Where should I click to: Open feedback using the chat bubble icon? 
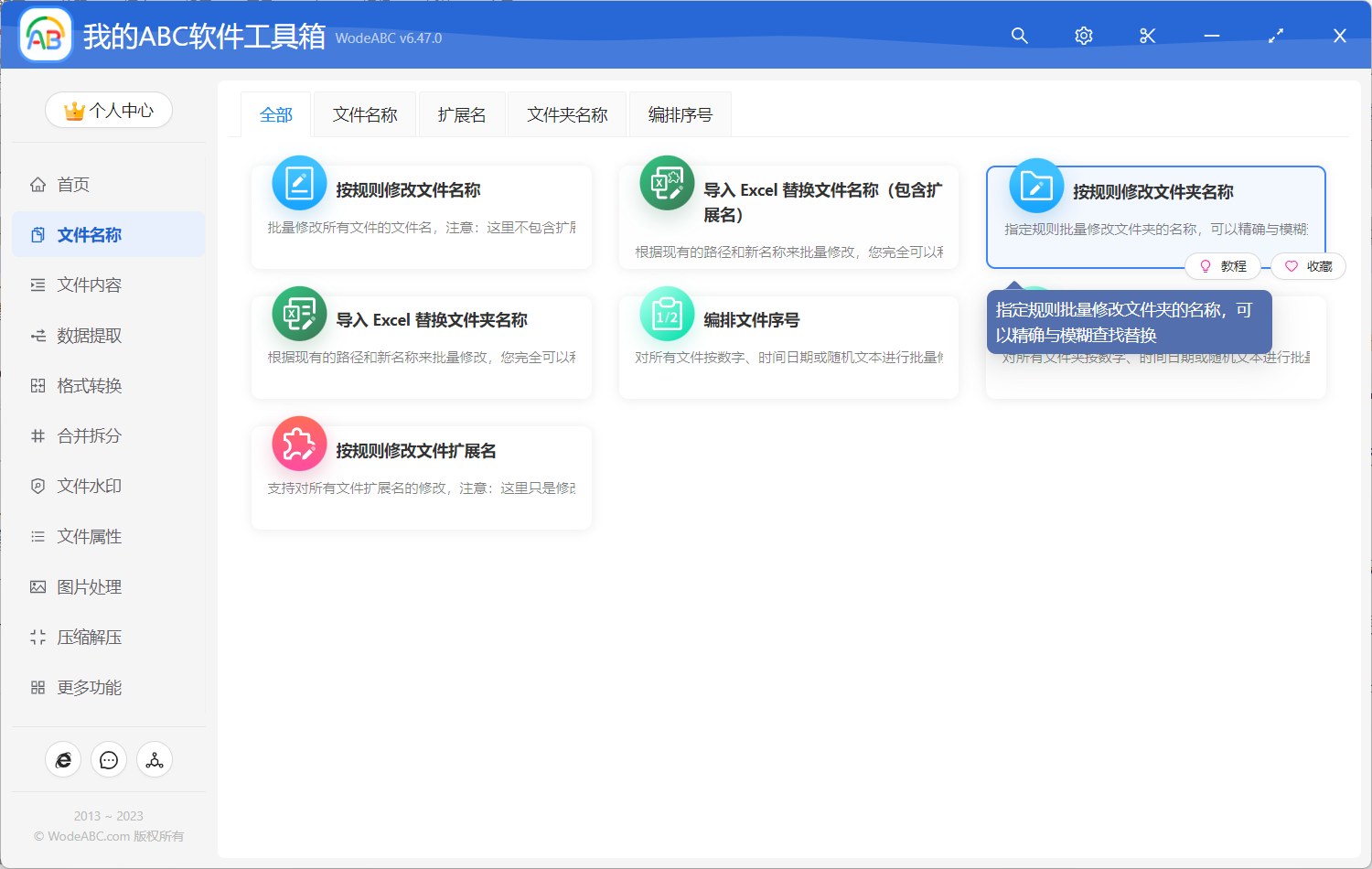tap(109, 759)
